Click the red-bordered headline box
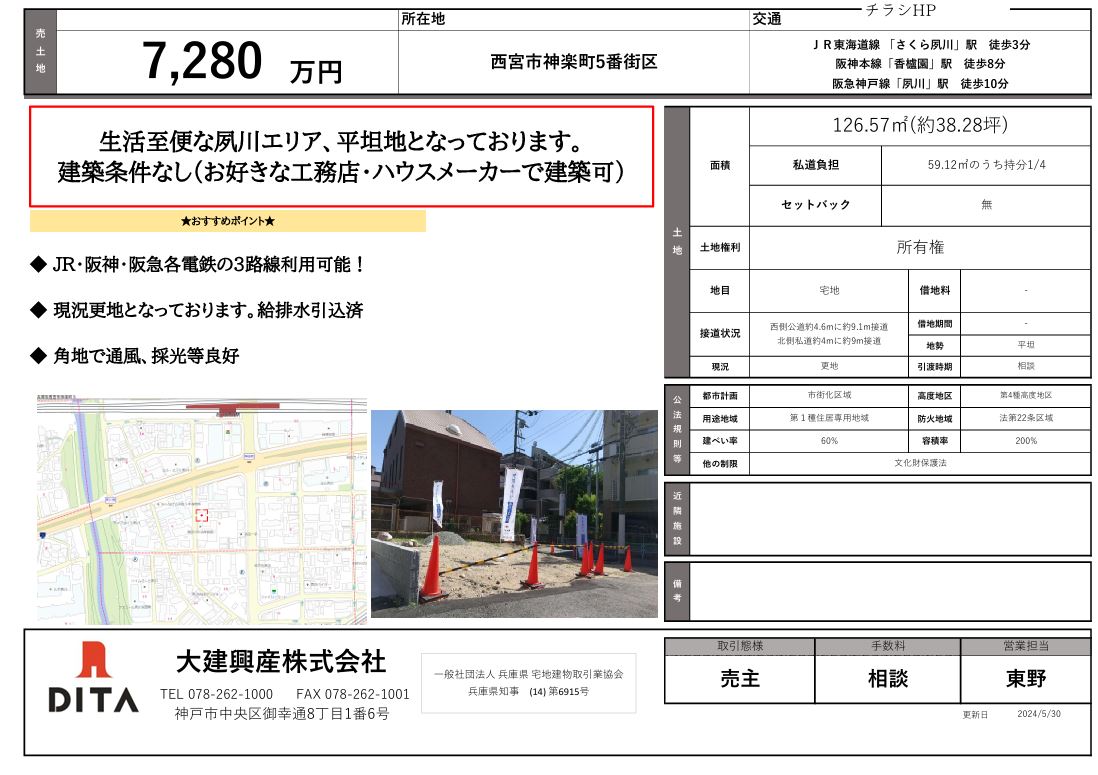The width and height of the screenshot is (1098, 775). tap(341, 157)
